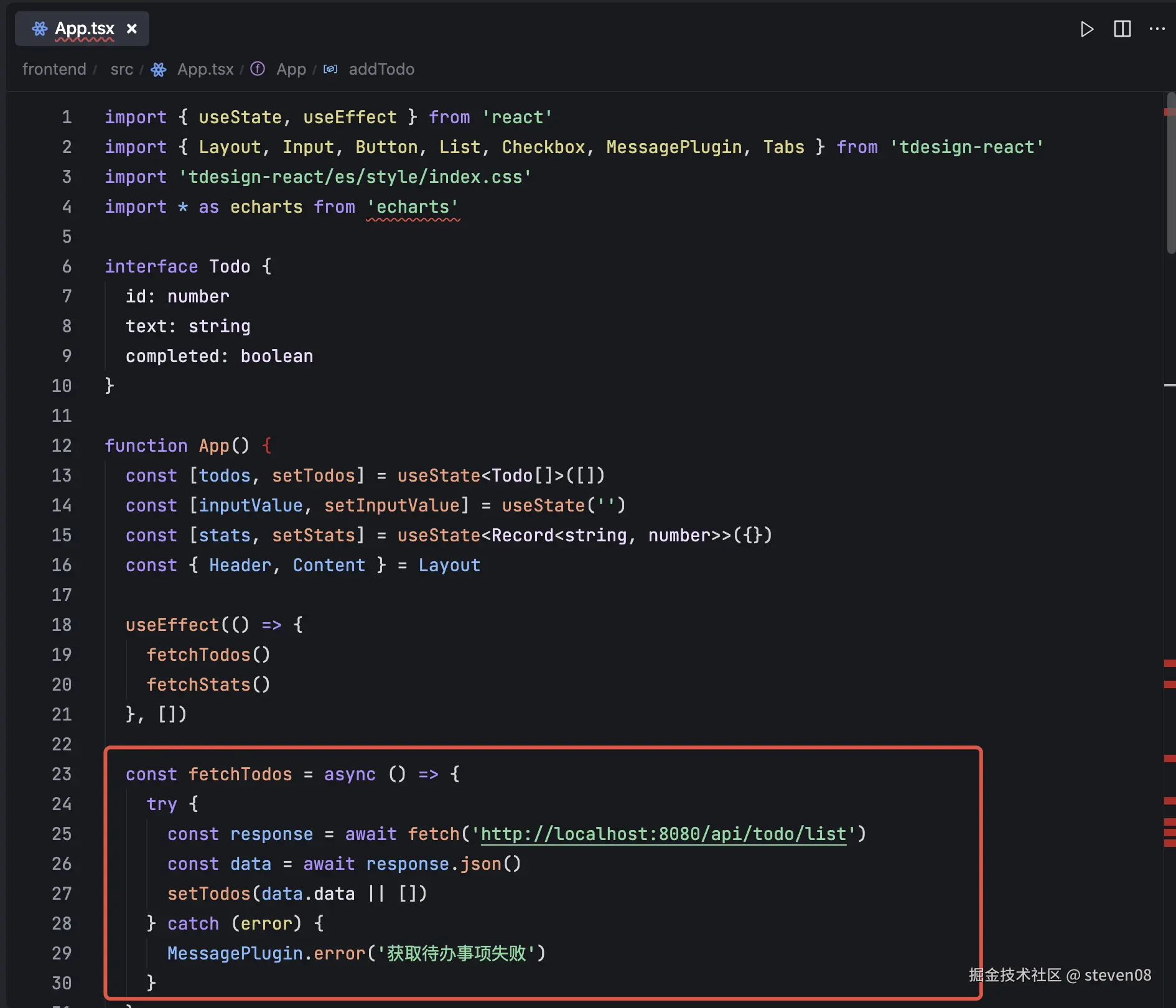Click 'completed: boolean' property text
1176x1008 pixels.
[219, 356]
